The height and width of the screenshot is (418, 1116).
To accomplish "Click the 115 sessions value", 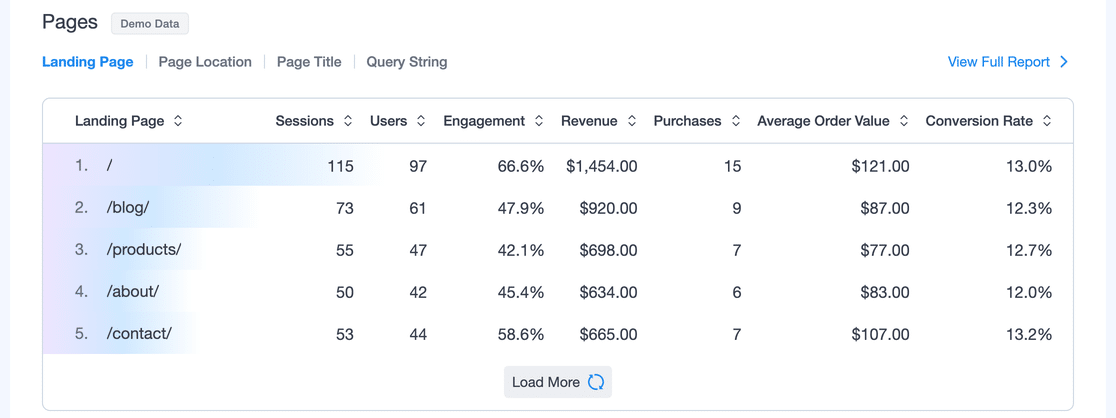I will point(340,167).
